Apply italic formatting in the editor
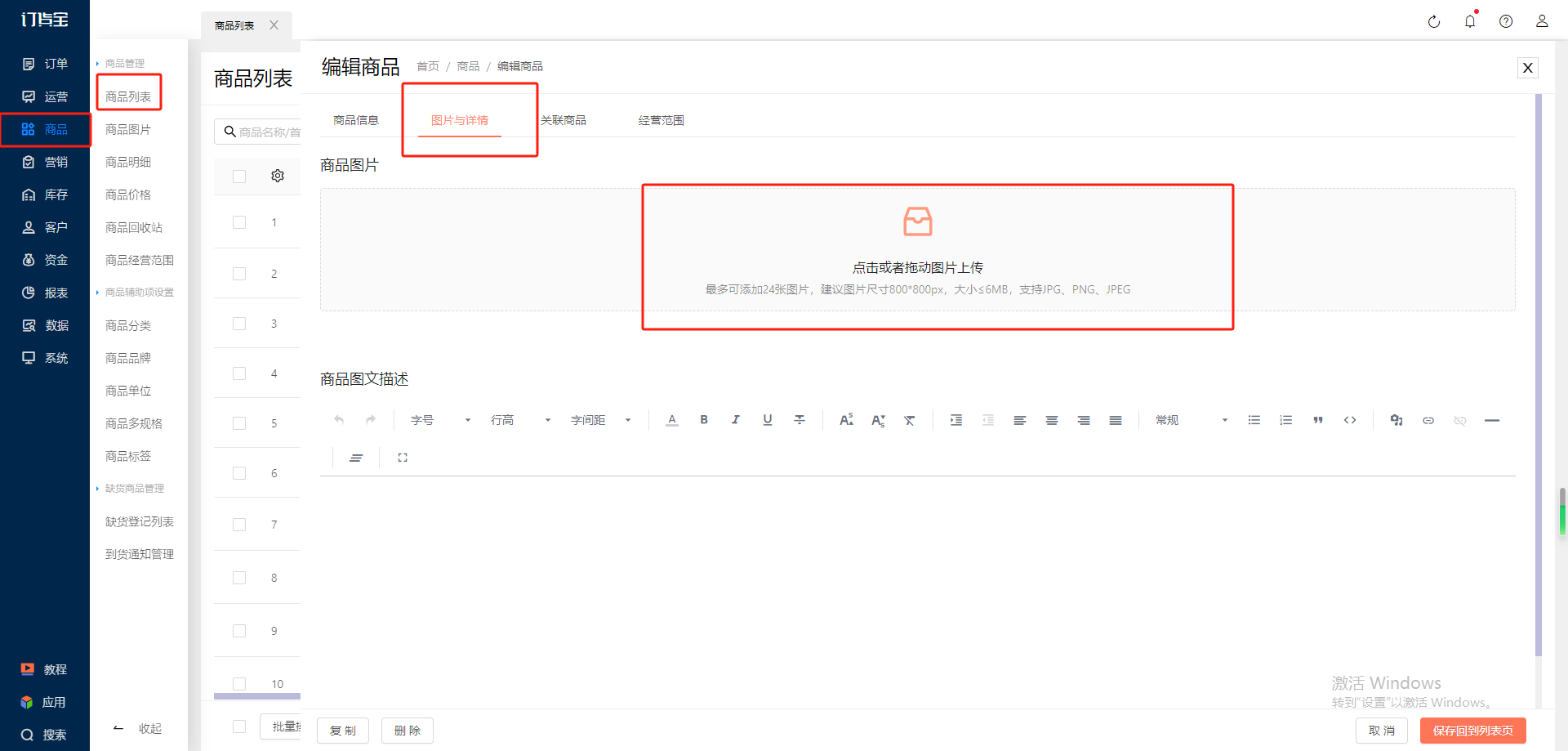Screen dimensions: 1568x751 click(x=736, y=420)
